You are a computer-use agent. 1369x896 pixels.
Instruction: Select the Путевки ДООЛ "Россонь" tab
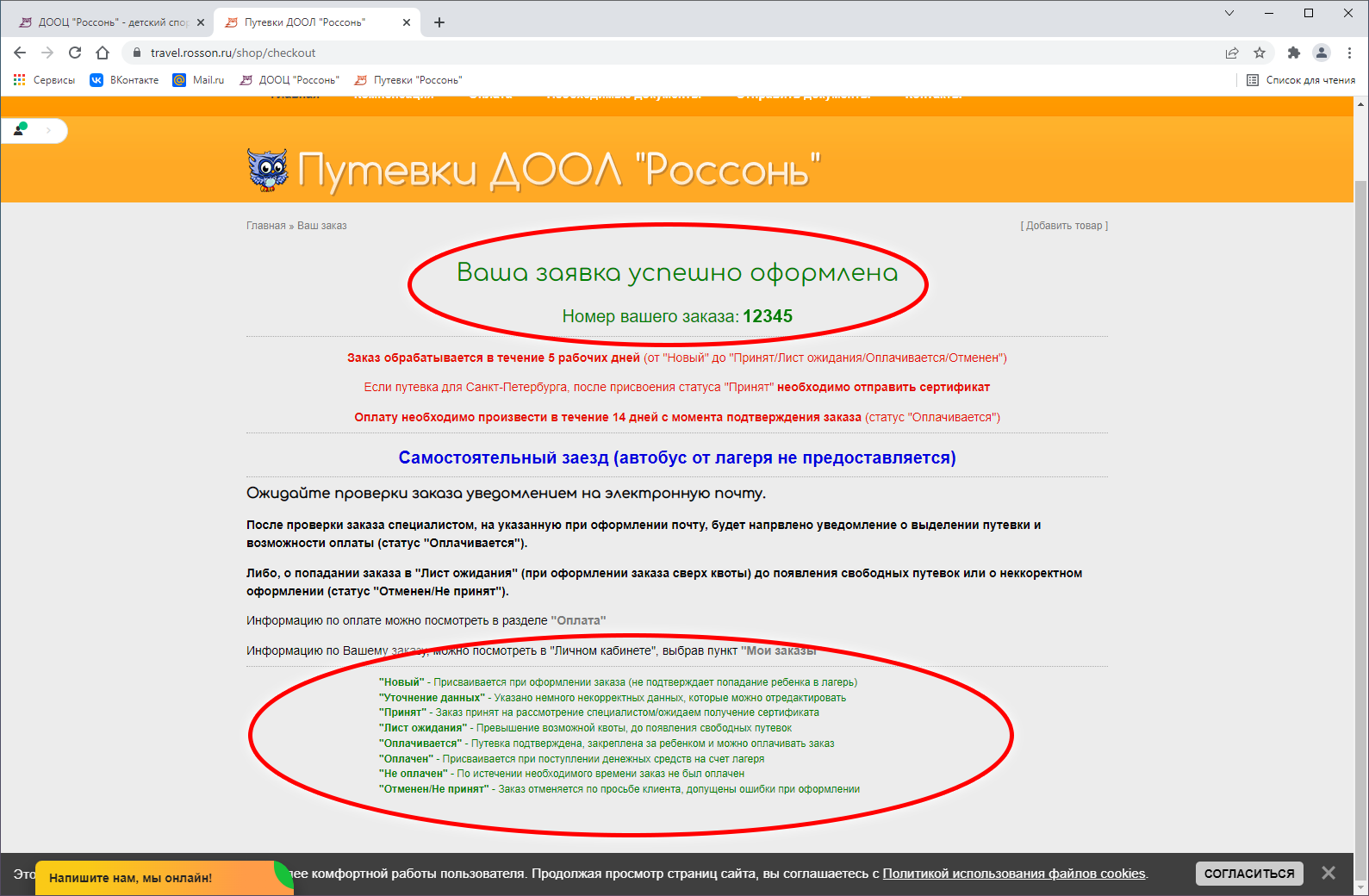click(x=316, y=22)
